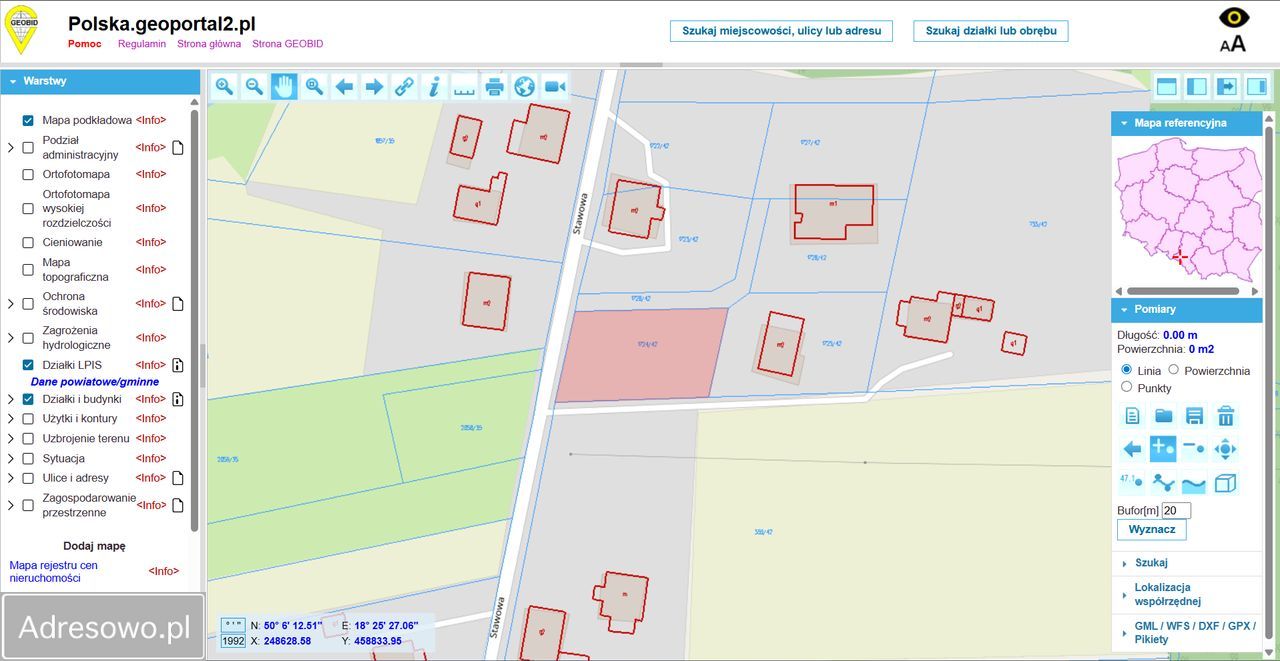1280x661 pixels.
Task: Enable the Ortofotomapa layer
Action: (x=28, y=174)
